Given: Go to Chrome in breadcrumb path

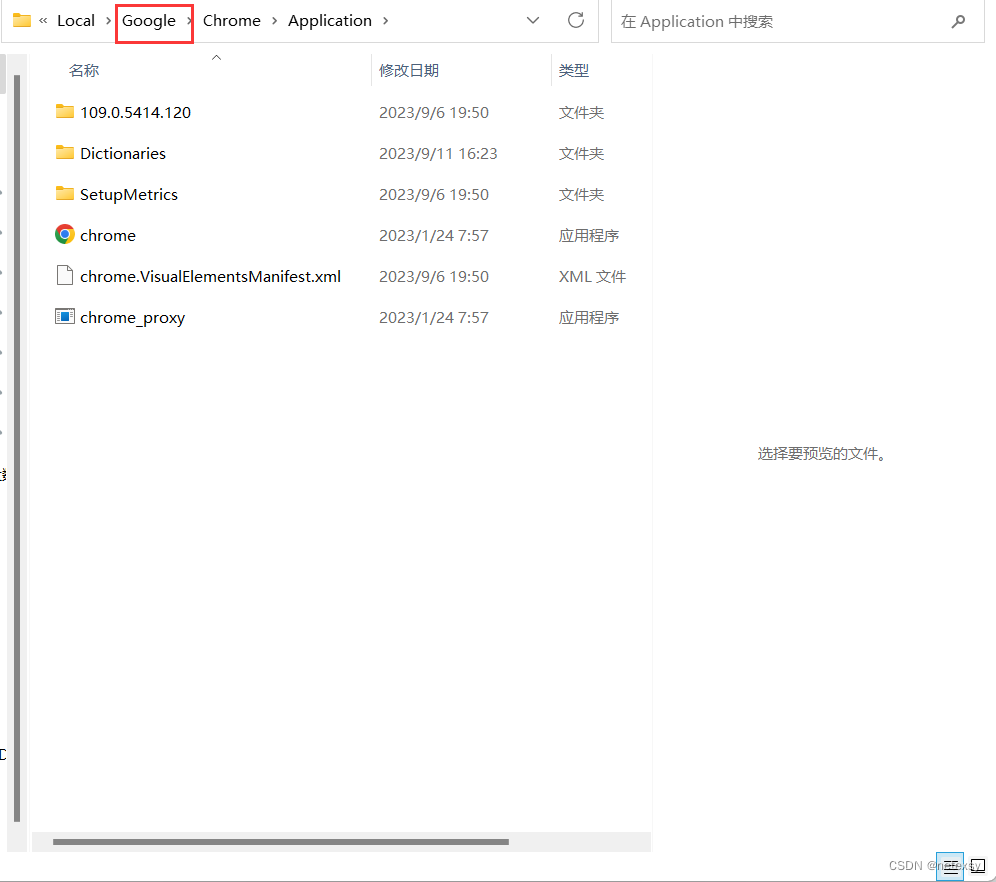Looking at the screenshot, I should point(232,21).
